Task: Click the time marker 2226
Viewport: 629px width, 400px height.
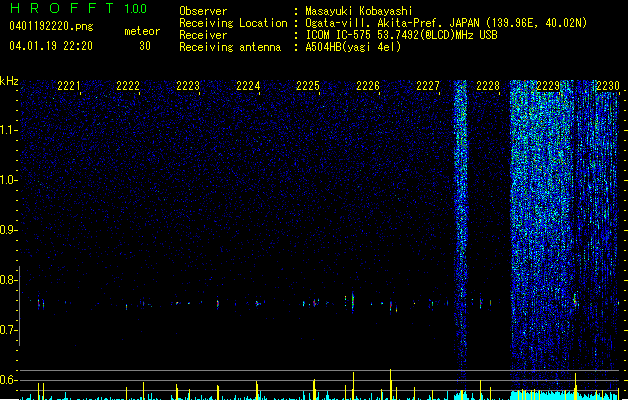Action: pyautogui.click(x=368, y=86)
